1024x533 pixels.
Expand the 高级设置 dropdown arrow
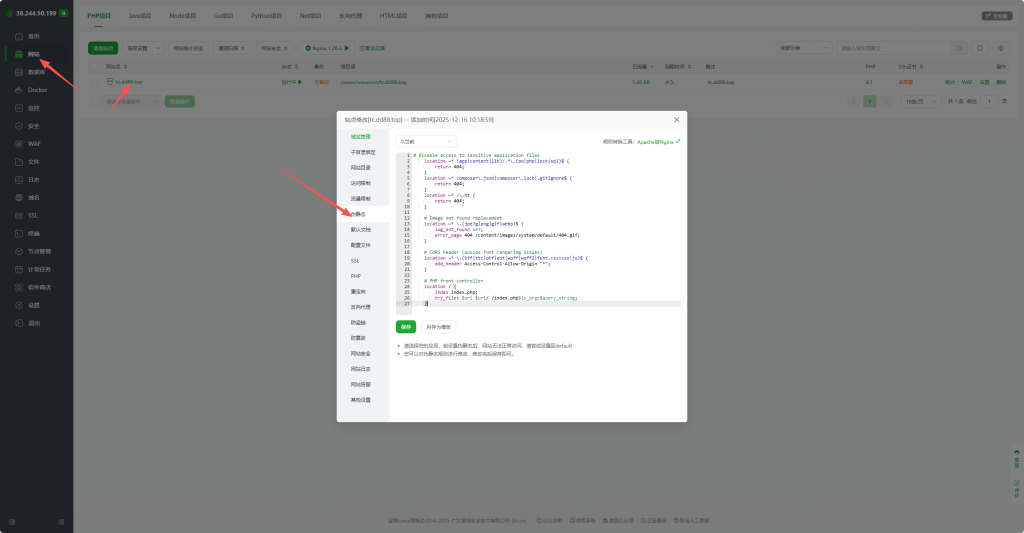click(157, 48)
